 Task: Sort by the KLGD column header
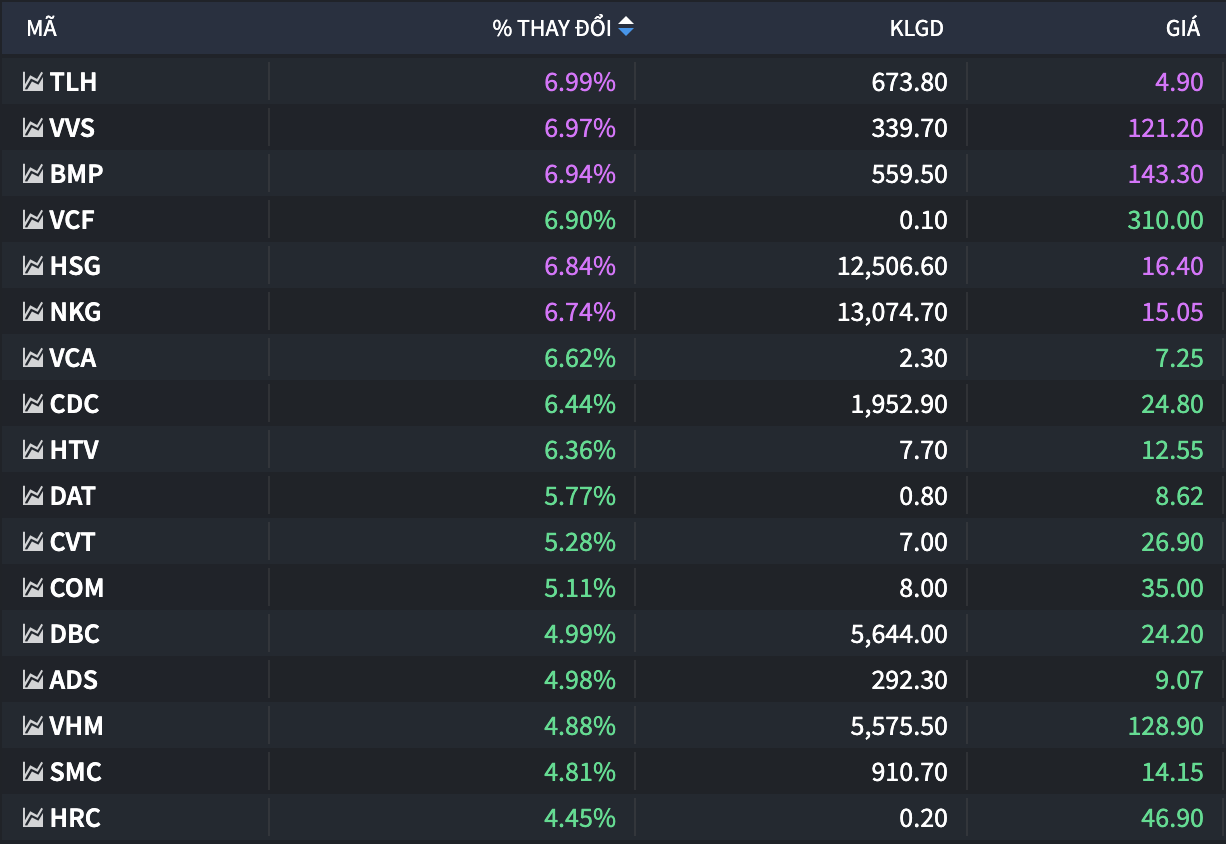(916, 28)
